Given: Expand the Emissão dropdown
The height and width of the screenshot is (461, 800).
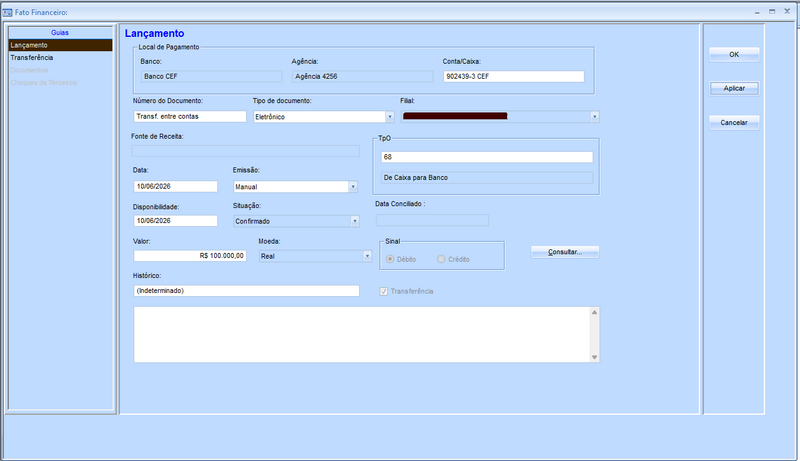Looking at the screenshot, I should click(353, 187).
